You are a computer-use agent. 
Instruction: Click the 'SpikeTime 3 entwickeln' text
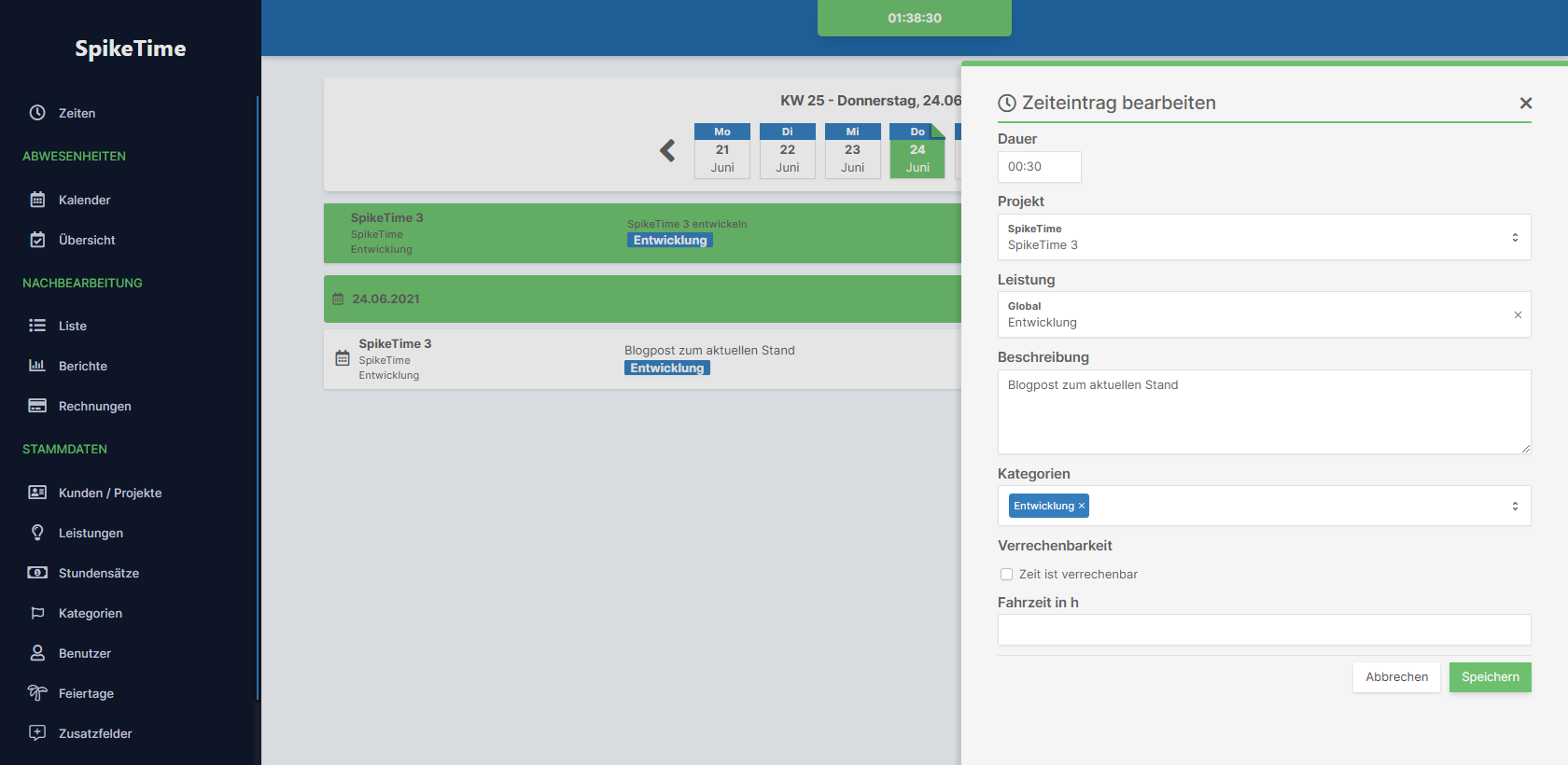687,224
